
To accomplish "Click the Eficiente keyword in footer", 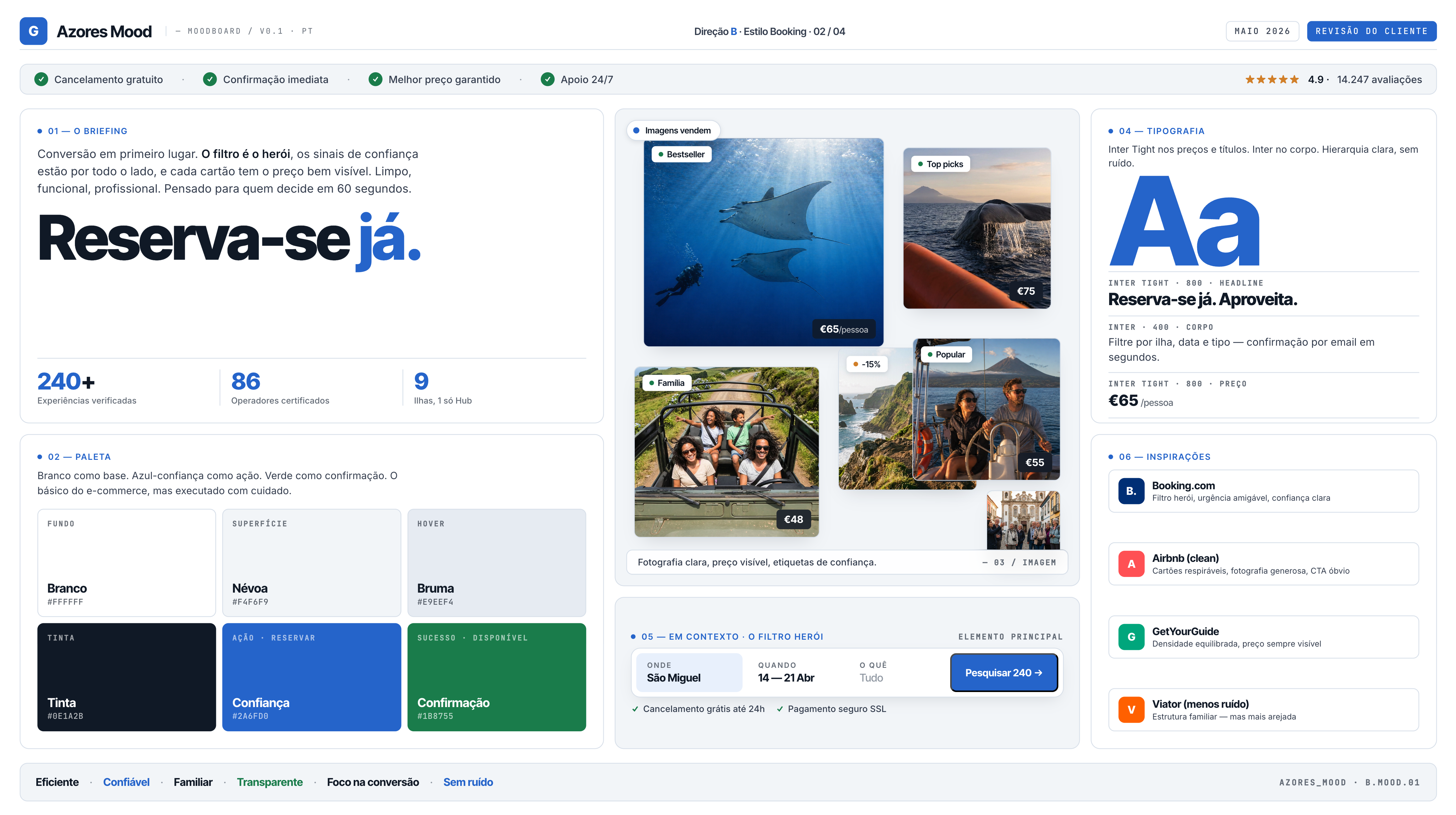I will click(x=57, y=782).
